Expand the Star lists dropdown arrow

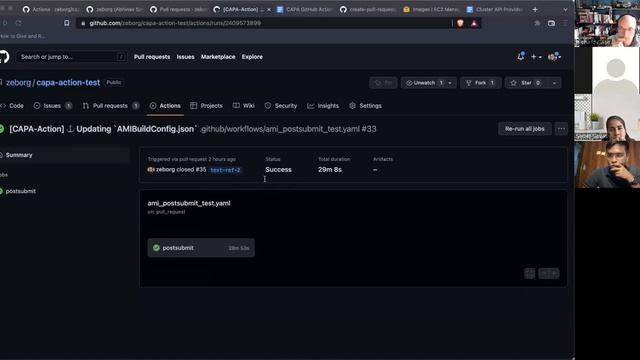point(554,83)
